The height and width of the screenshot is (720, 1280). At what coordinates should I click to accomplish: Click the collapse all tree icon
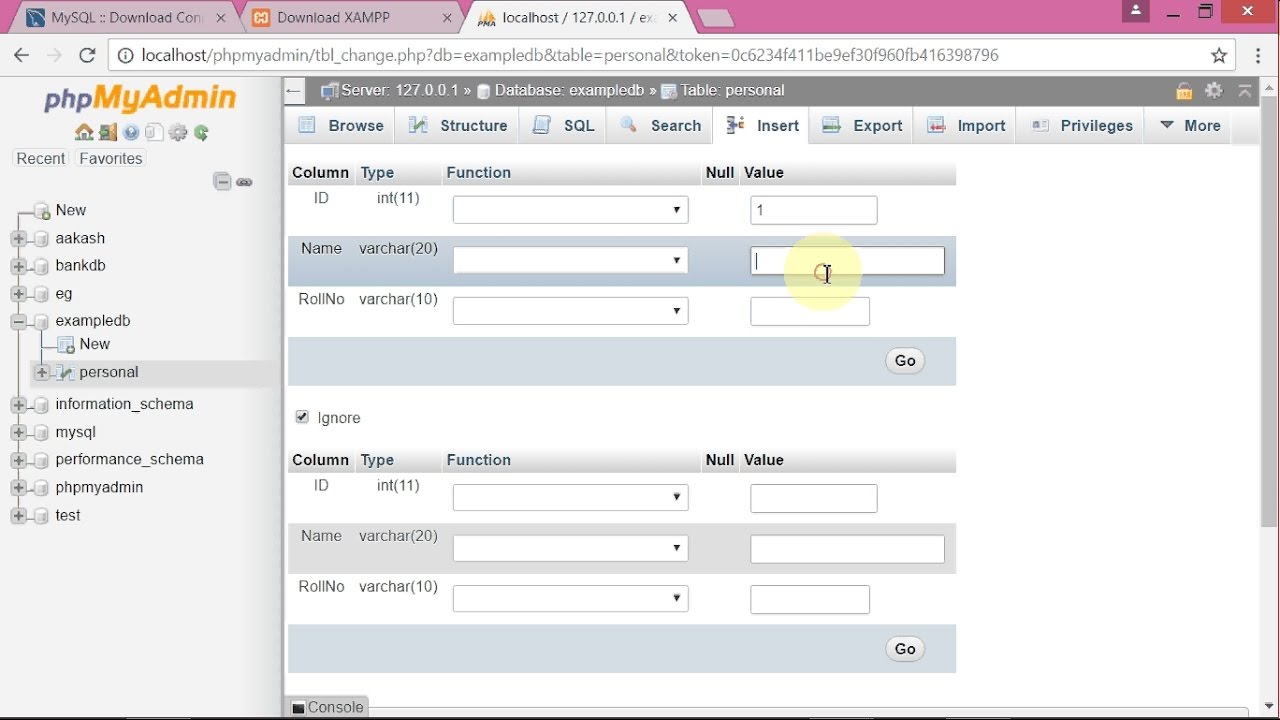coord(223,181)
